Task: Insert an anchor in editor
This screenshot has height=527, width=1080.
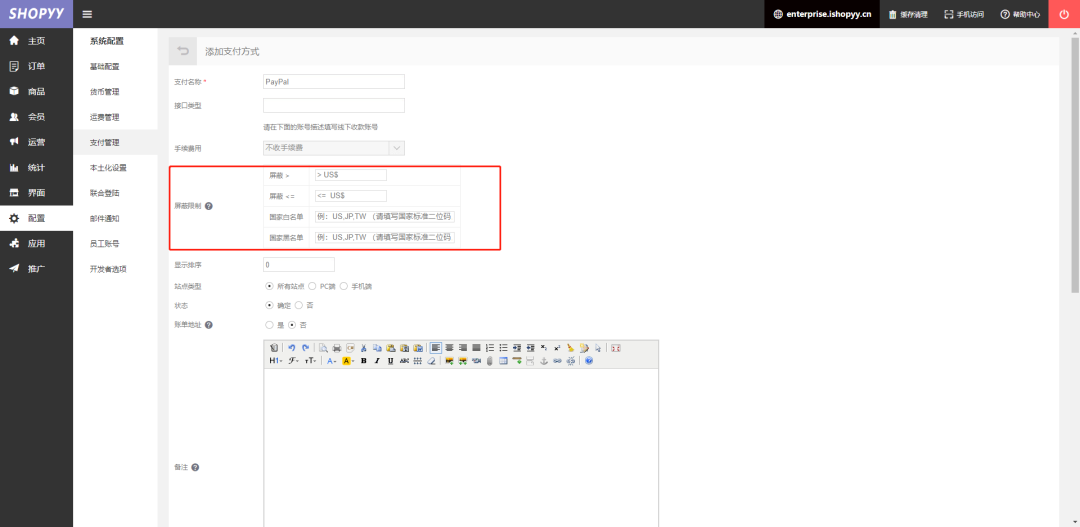Action: (543, 360)
